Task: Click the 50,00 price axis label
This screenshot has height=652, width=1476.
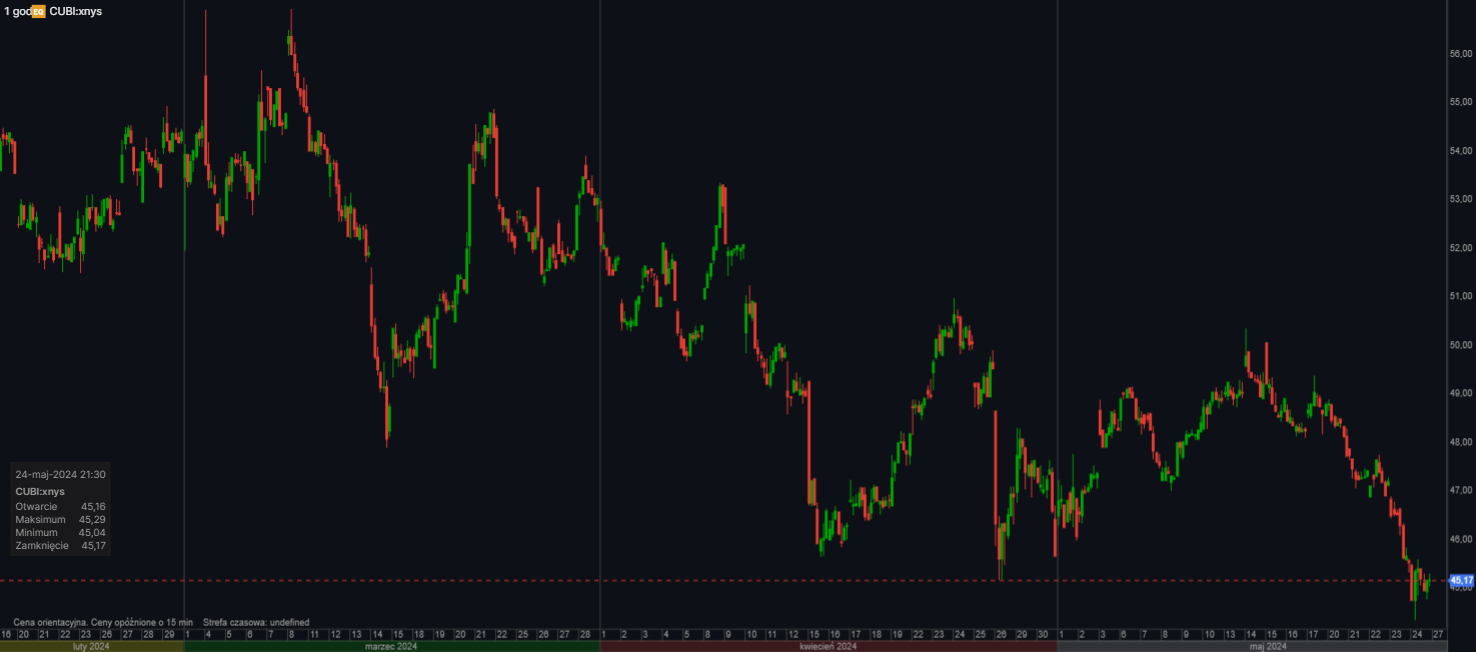Action: [x=1460, y=345]
